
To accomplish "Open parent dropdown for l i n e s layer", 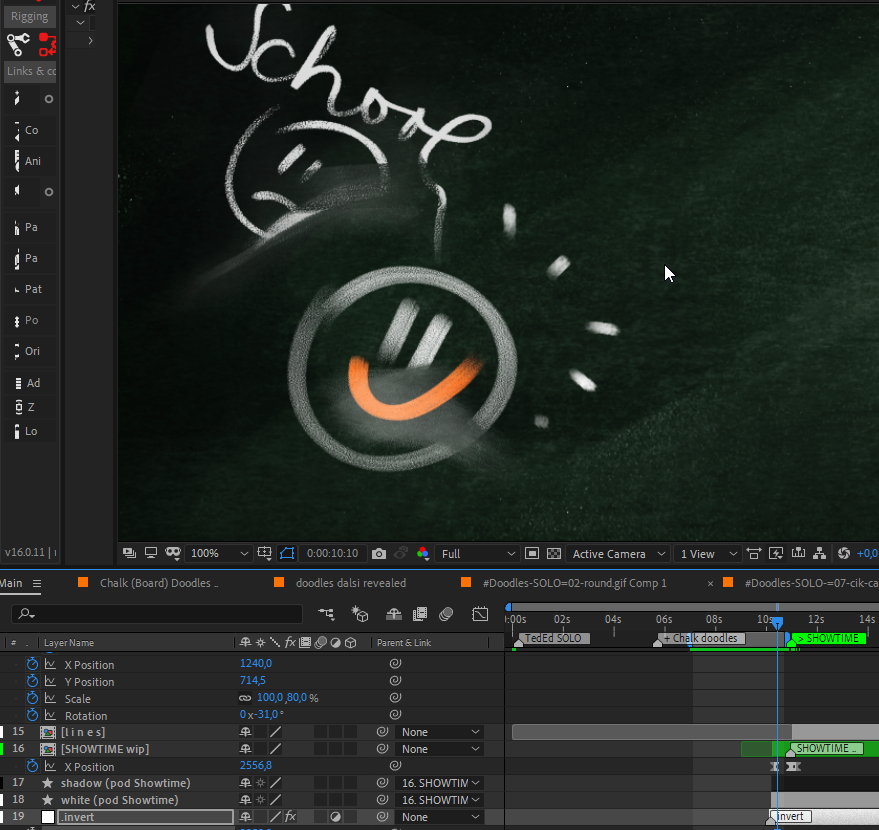I will click(x=440, y=732).
